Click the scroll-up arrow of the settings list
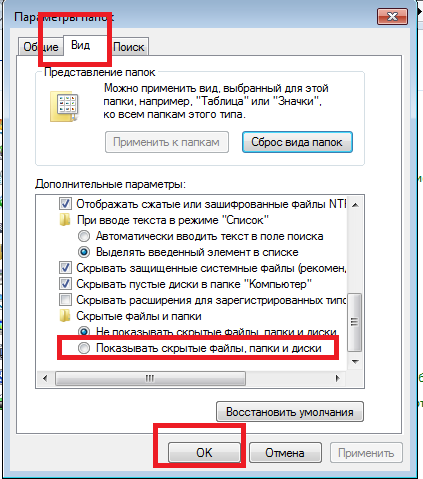 [355, 205]
